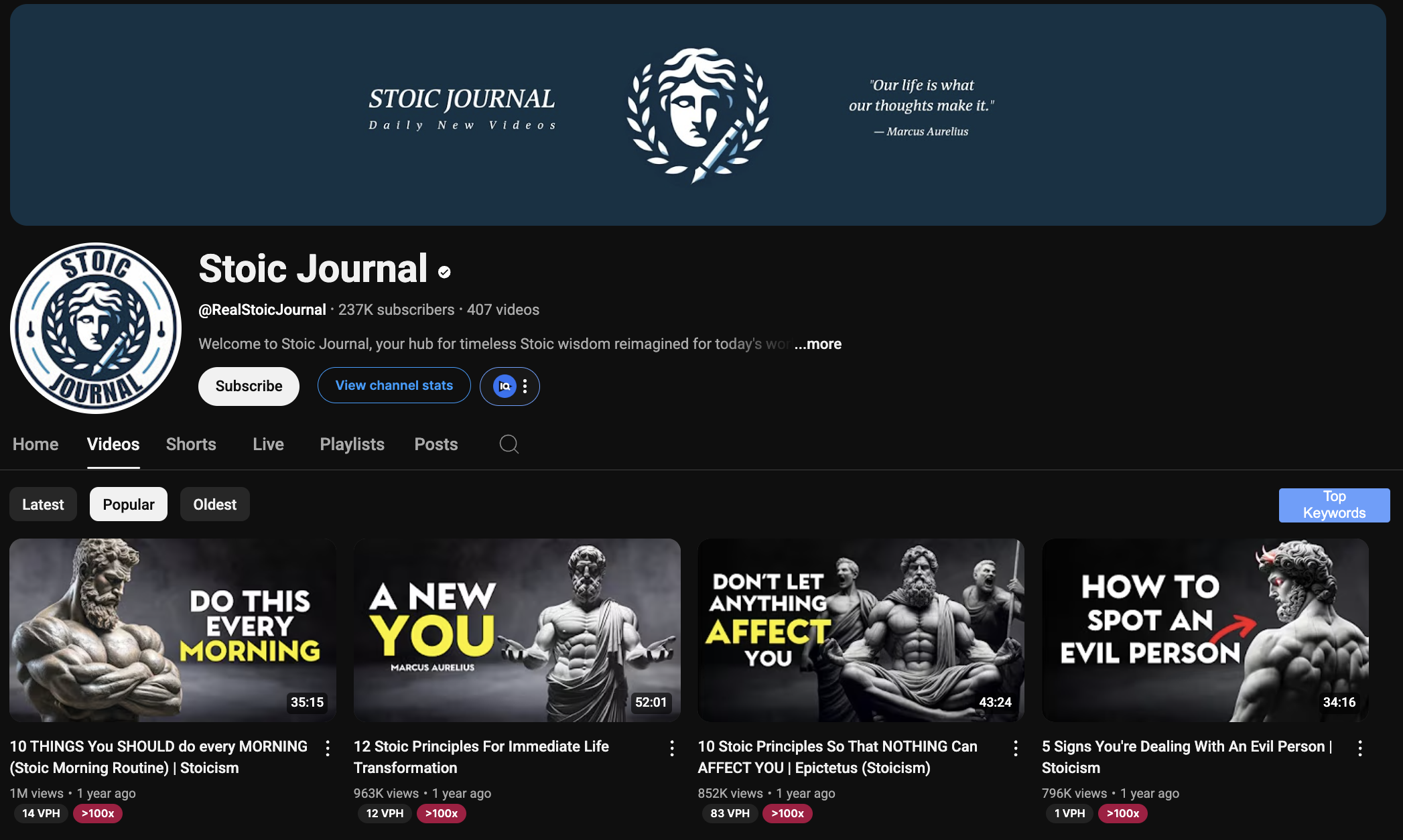Click the 237K subscribers text

396,309
